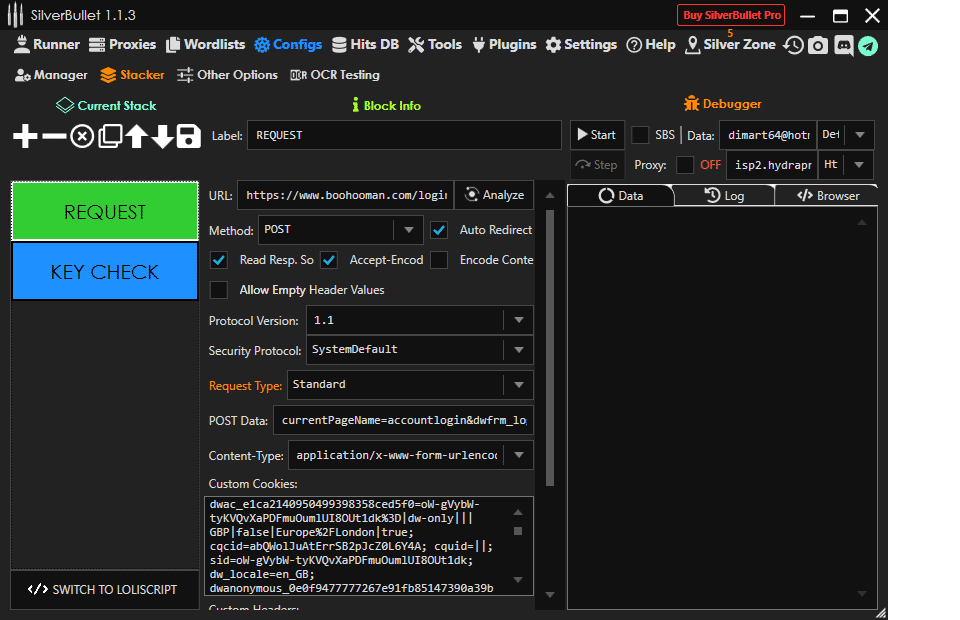
Task: Switch to the Log tab
Action: click(x=724, y=196)
